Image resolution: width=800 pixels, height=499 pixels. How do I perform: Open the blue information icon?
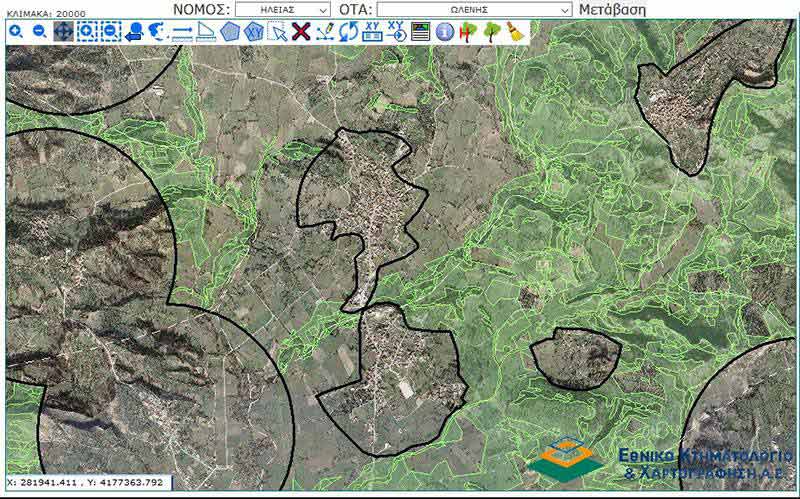[x=445, y=32]
